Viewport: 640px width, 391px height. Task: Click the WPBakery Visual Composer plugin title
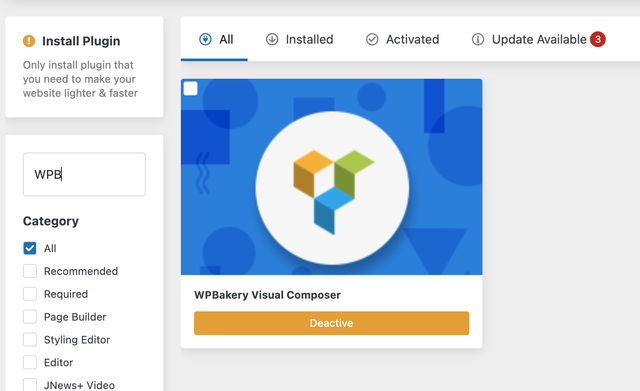tap(267, 295)
